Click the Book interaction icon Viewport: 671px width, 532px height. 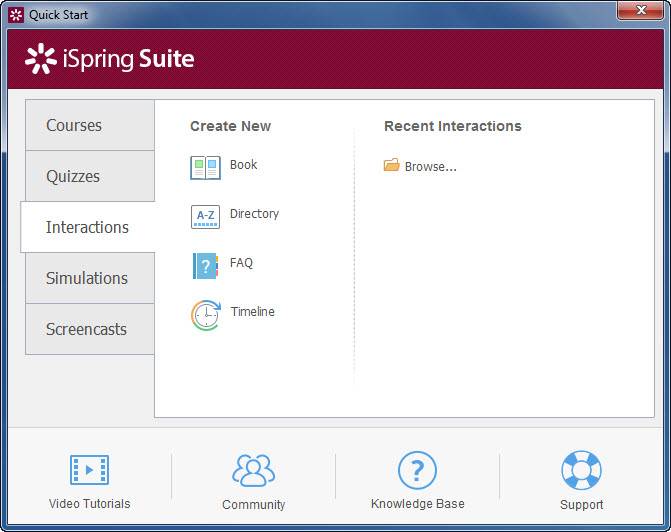point(205,167)
